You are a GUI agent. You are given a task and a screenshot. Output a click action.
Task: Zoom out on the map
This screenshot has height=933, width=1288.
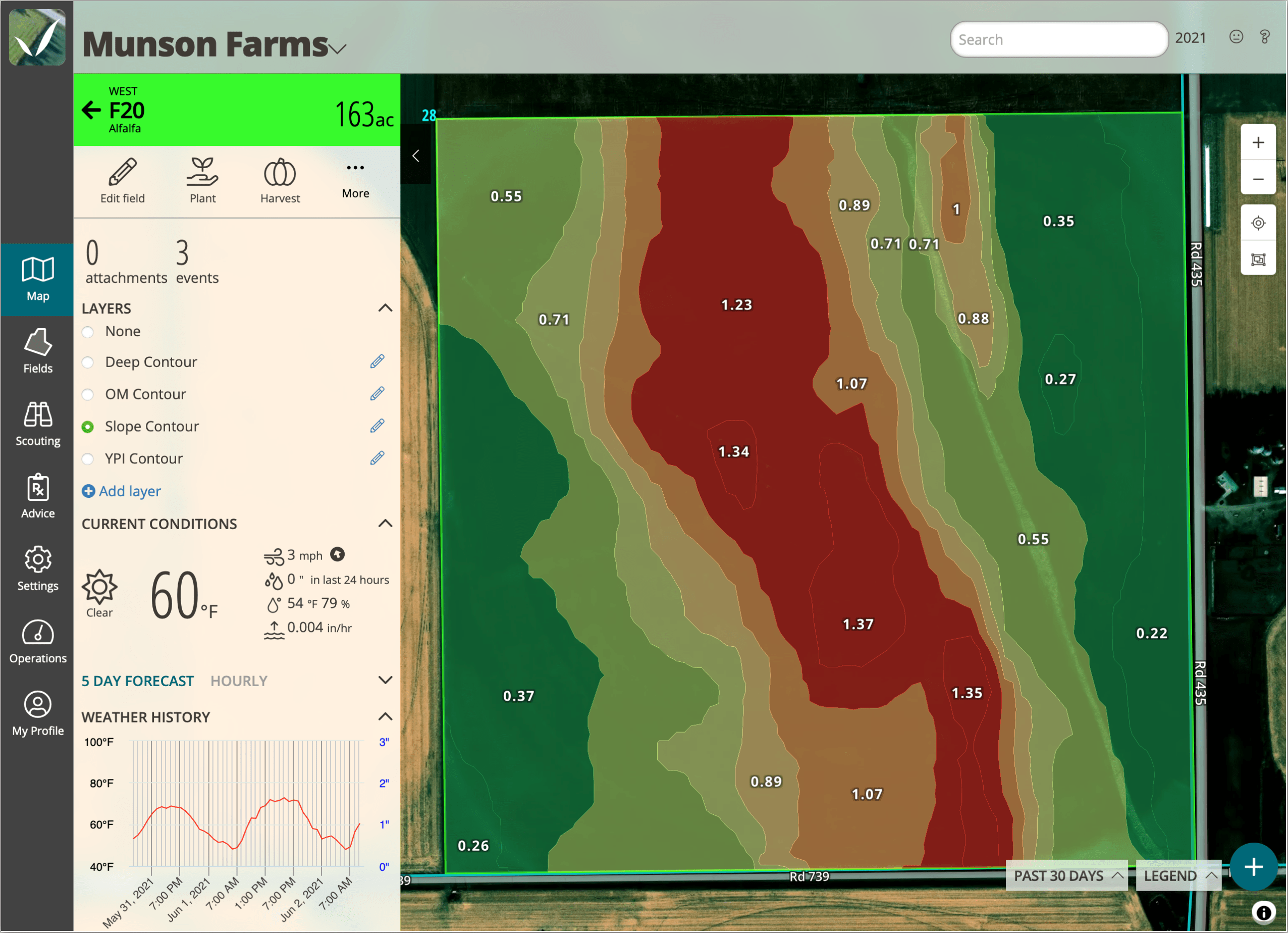point(1258,178)
